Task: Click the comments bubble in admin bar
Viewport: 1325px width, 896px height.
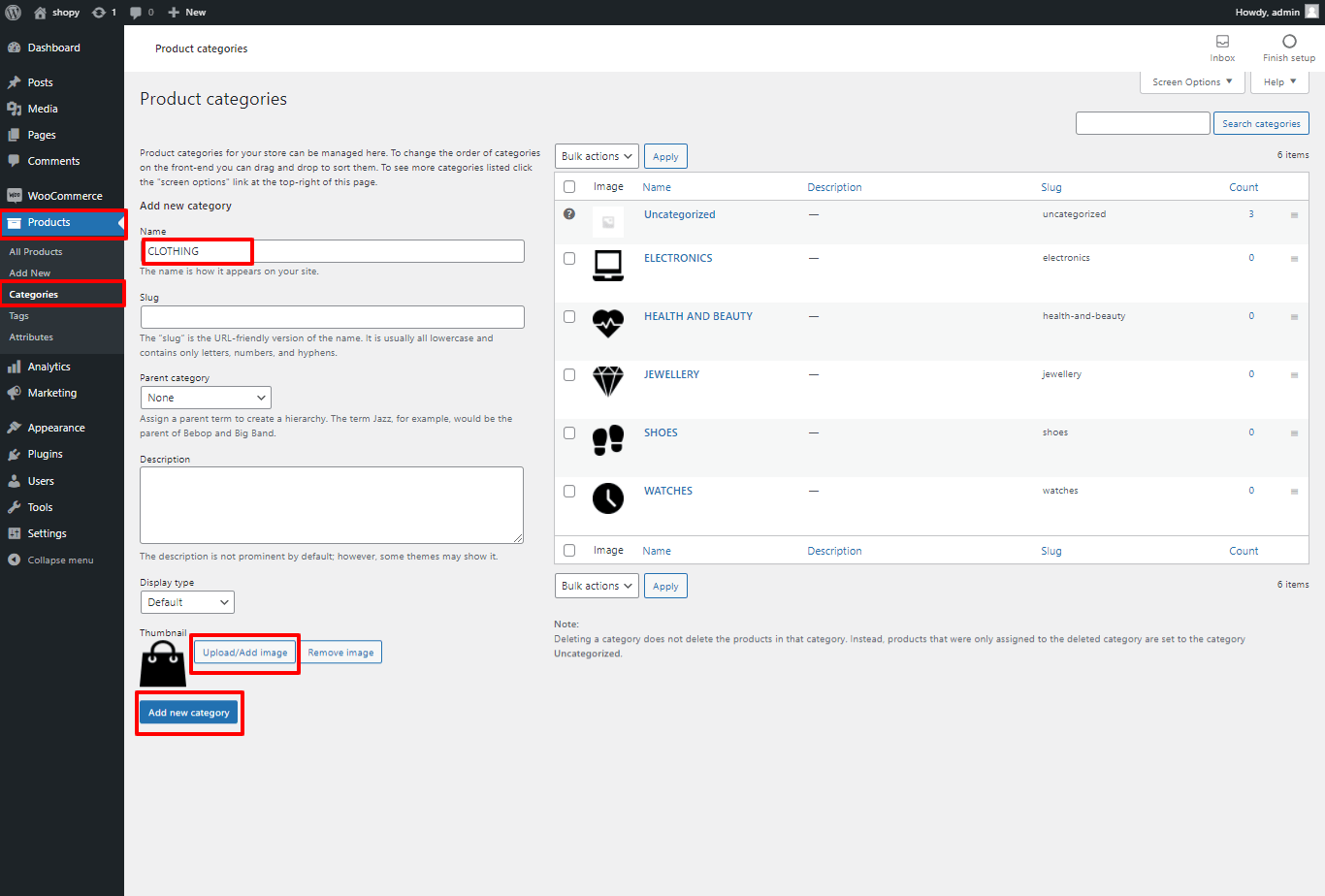Action: (136, 13)
